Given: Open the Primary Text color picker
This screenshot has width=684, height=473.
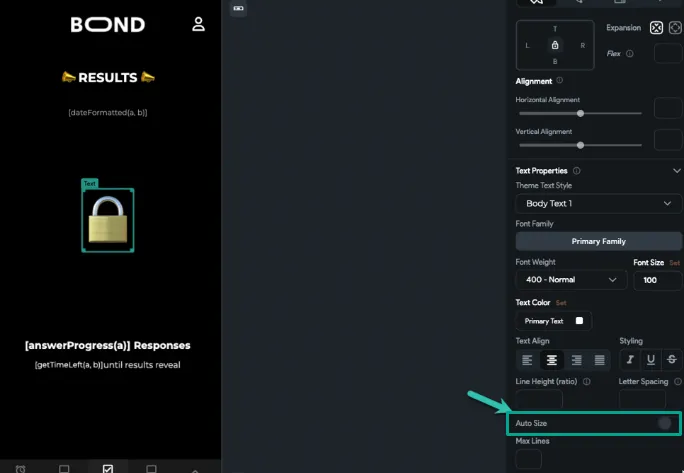Looking at the screenshot, I should coord(554,321).
